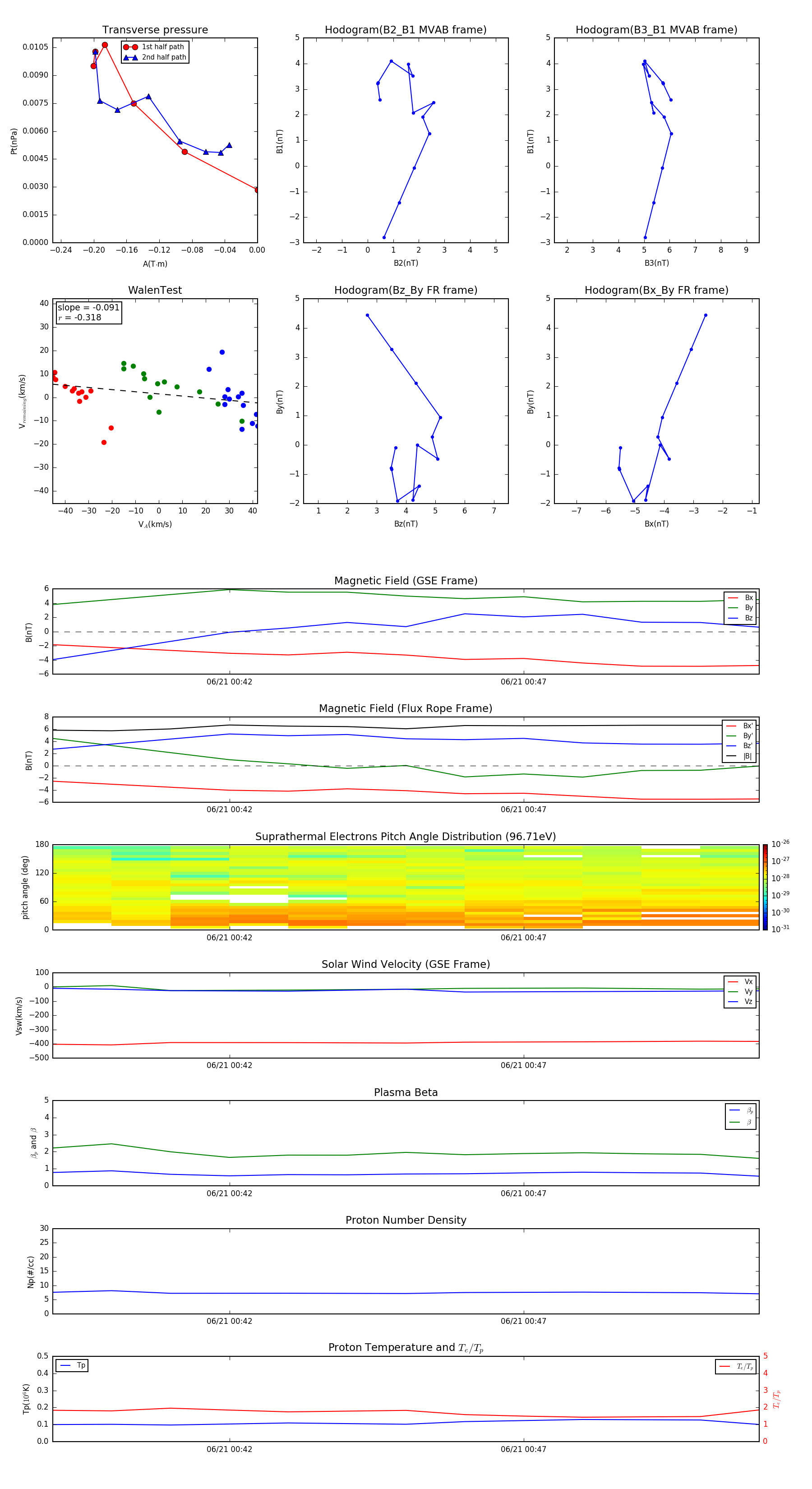Select 'Bx' in the GSE magnetic field legend

point(740,598)
